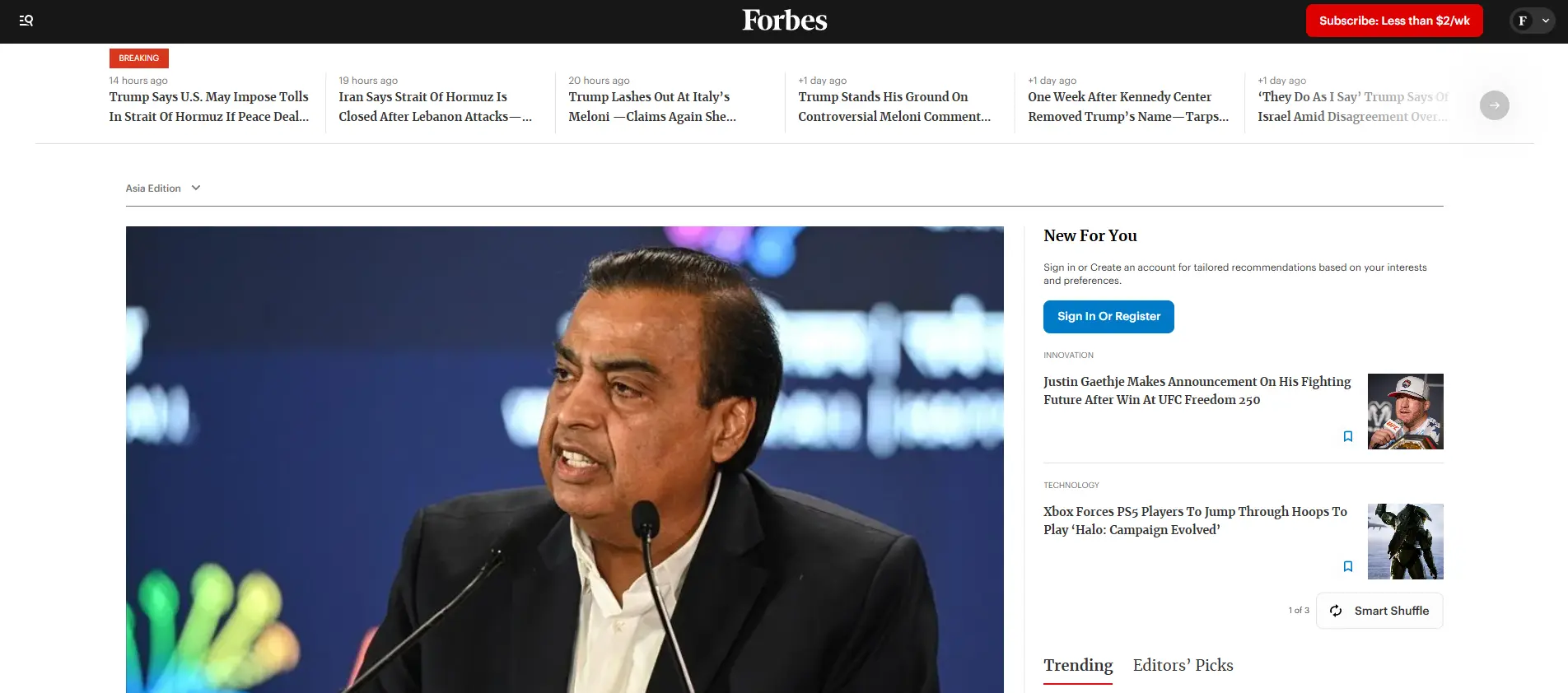Open the F account dropdown
The height and width of the screenshot is (693, 1568).
click(x=1532, y=21)
